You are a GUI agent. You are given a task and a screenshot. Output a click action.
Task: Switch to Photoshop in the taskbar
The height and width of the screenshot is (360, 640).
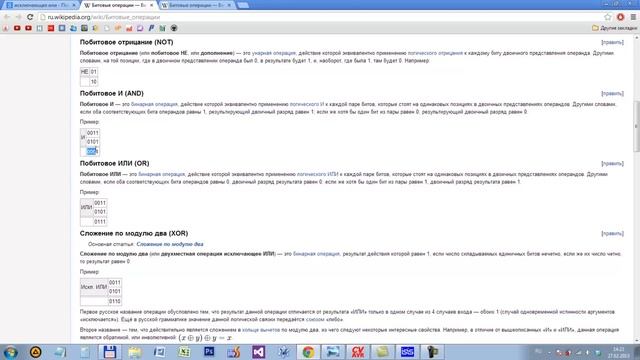click(209, 352)
